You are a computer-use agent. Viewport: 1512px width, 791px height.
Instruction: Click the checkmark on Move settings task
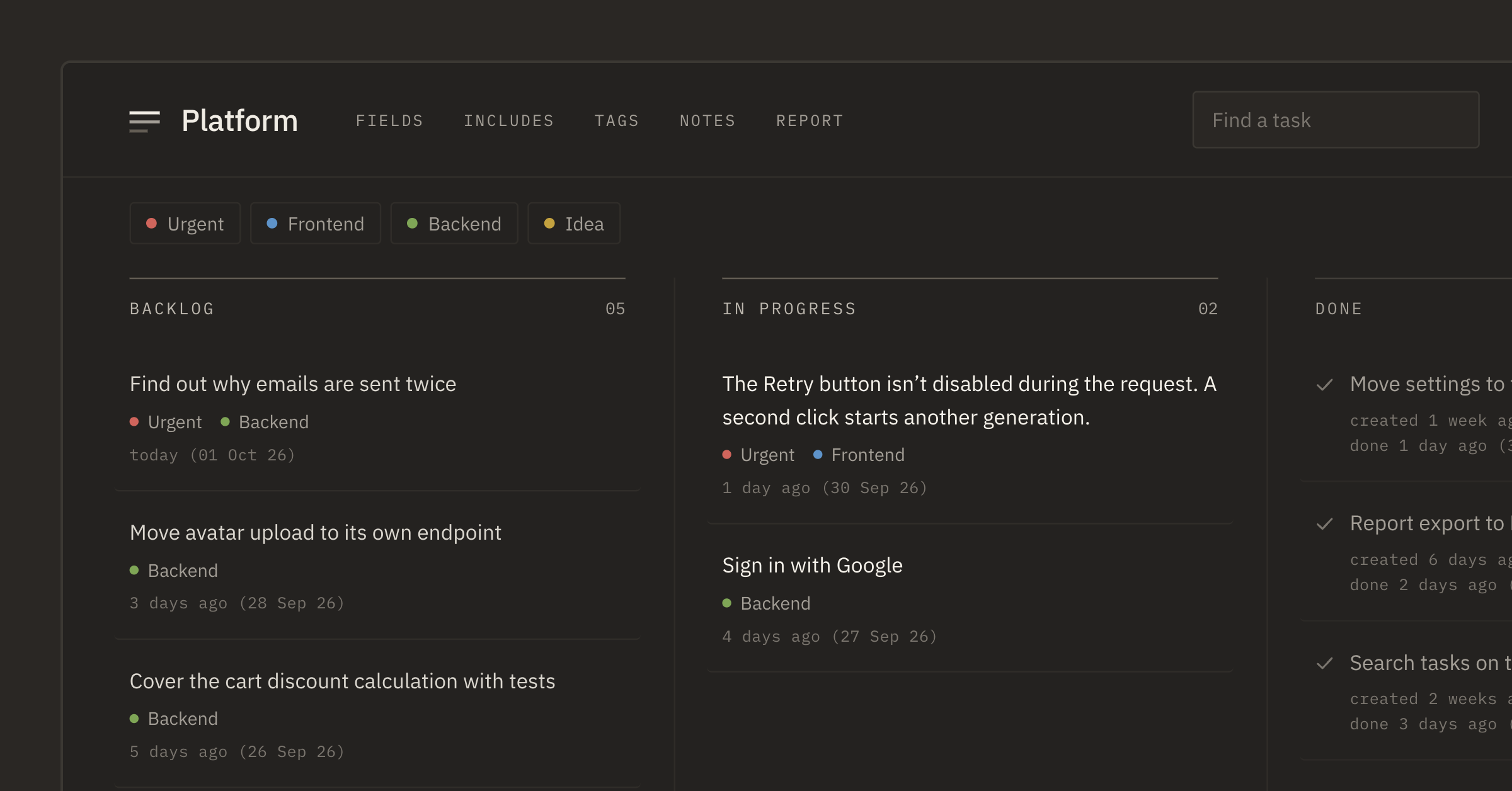1325,385
